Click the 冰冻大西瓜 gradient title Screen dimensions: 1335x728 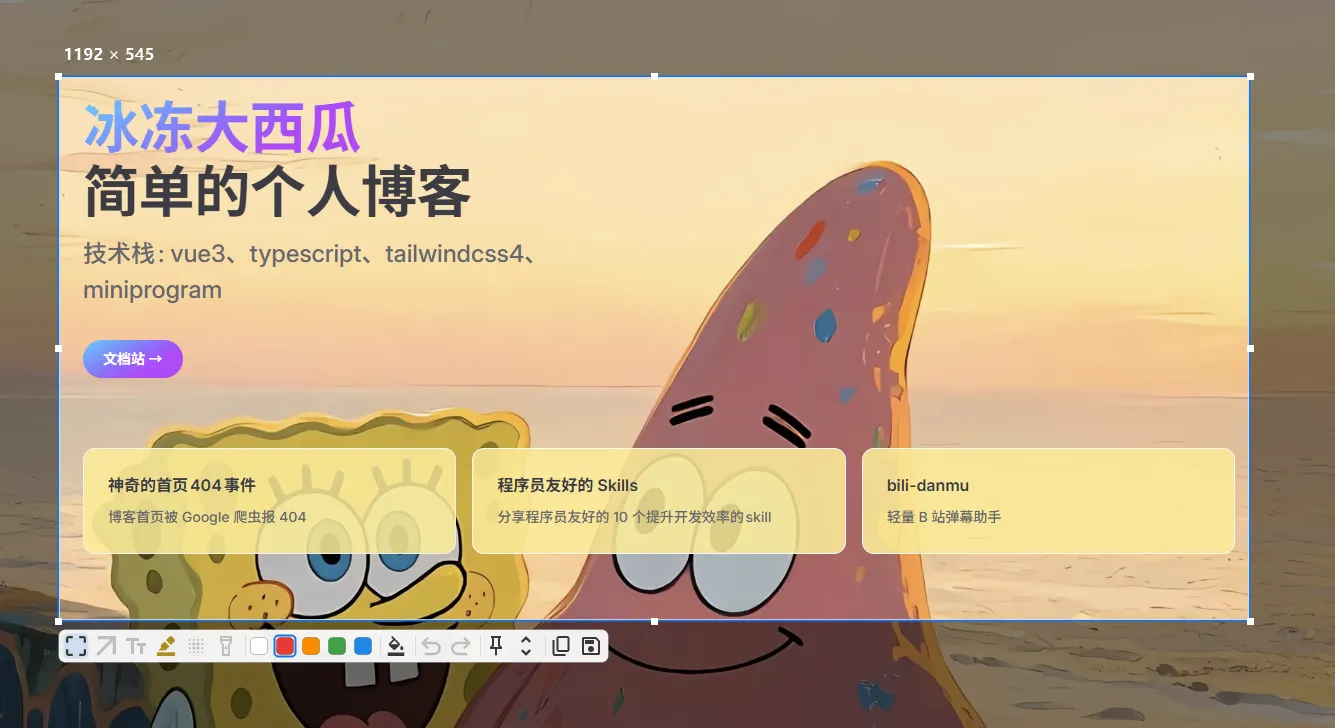(x=222, y=129)
